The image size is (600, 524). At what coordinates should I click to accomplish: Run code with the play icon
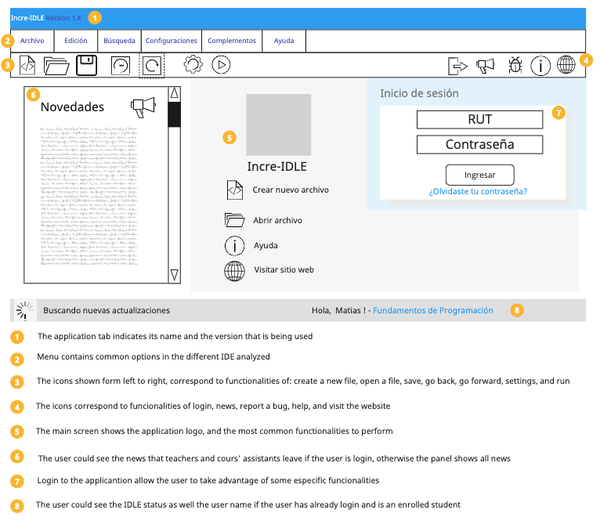pos(221,65)
